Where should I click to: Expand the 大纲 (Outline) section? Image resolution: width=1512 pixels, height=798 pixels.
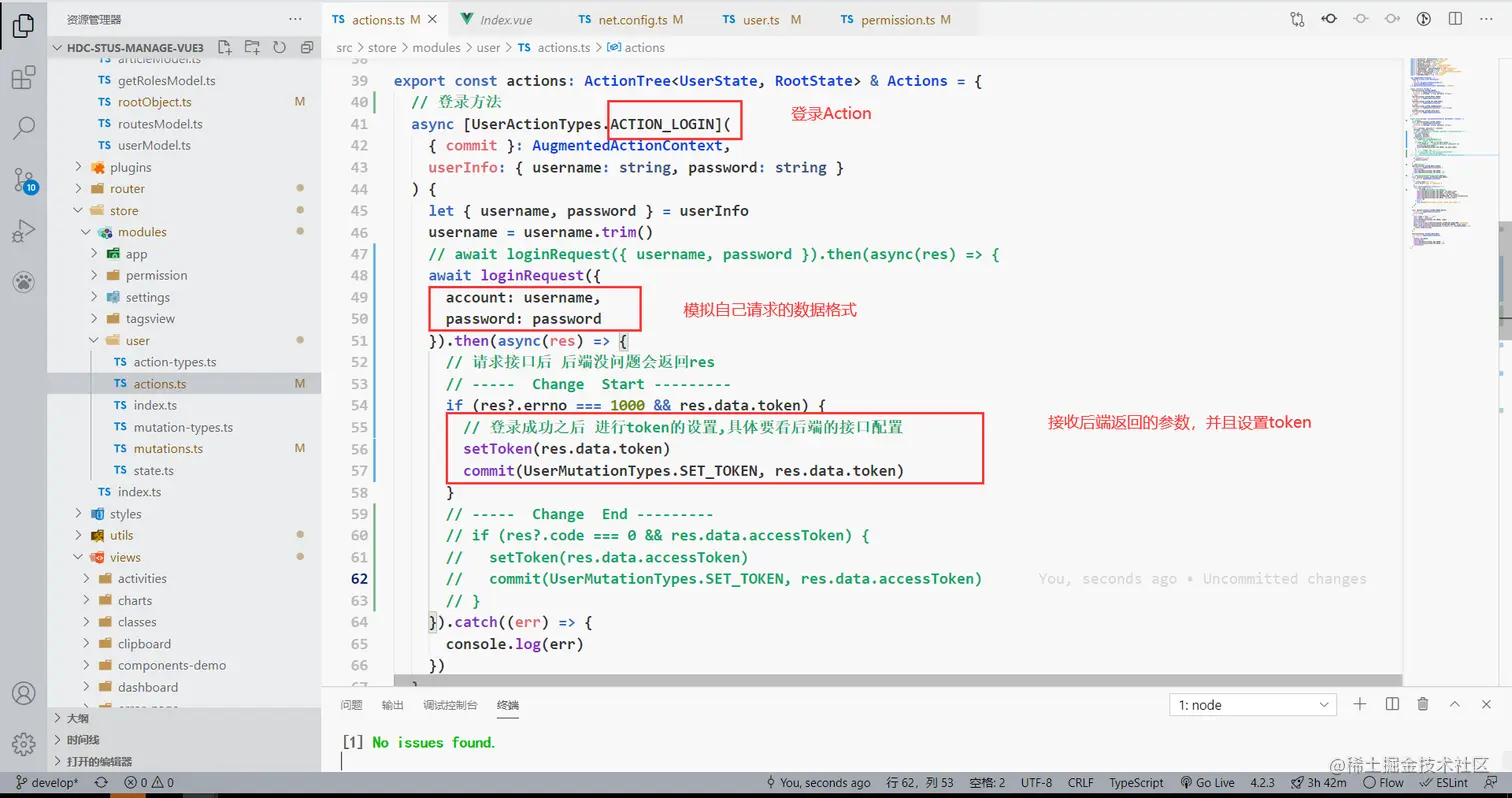[x=77, y=718]
